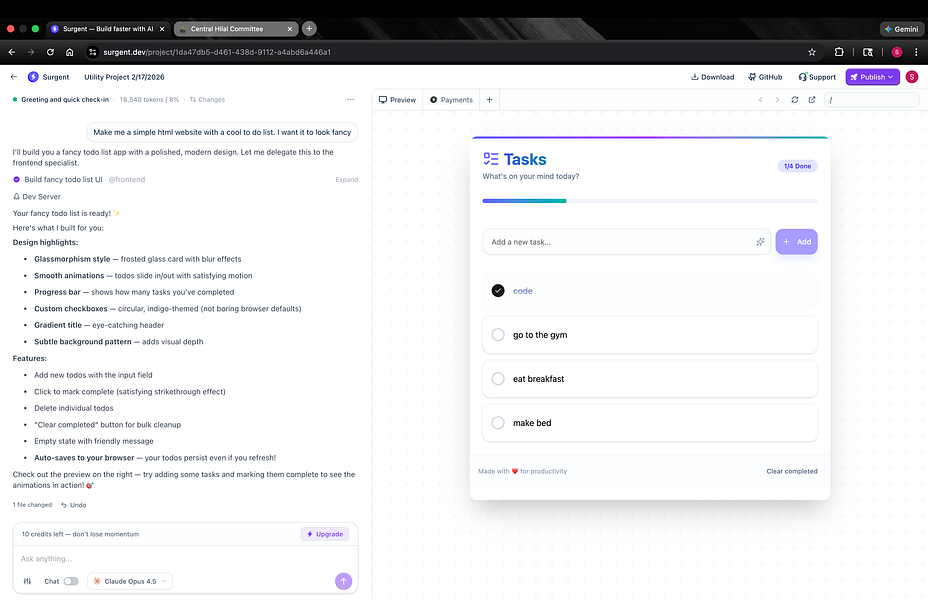Check the eat breakfast task
This screenshot has height=600, width=928.
[498, 379]
